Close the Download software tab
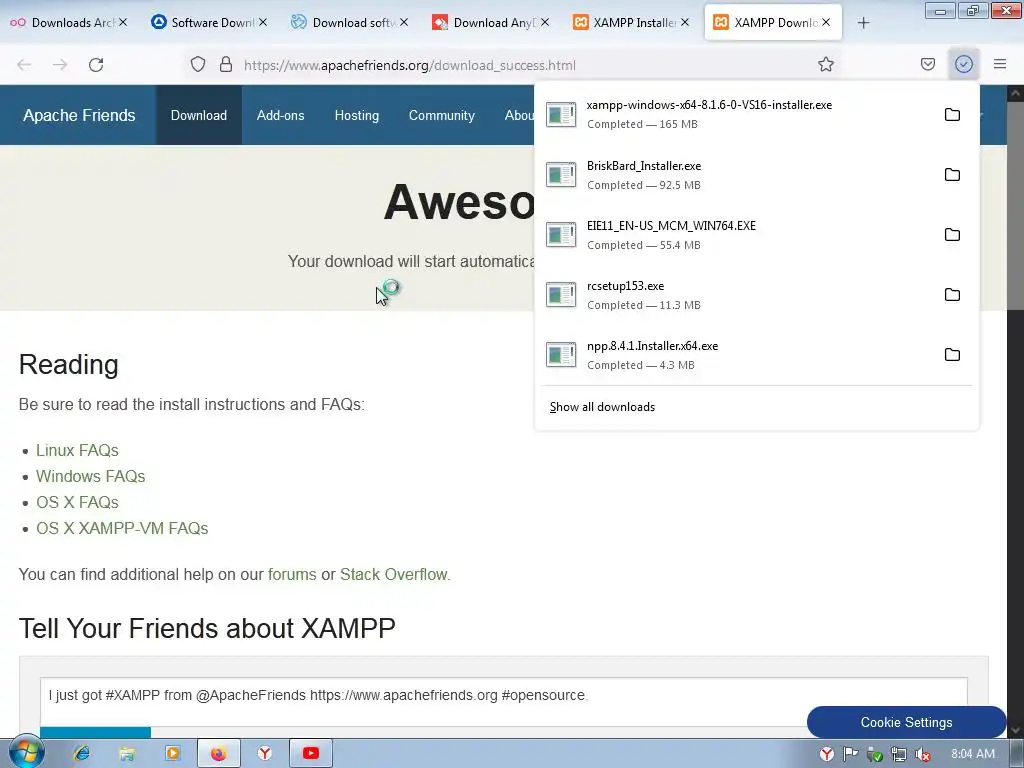Viewport: 1024px width, 768px height. [x=404, y=22]
